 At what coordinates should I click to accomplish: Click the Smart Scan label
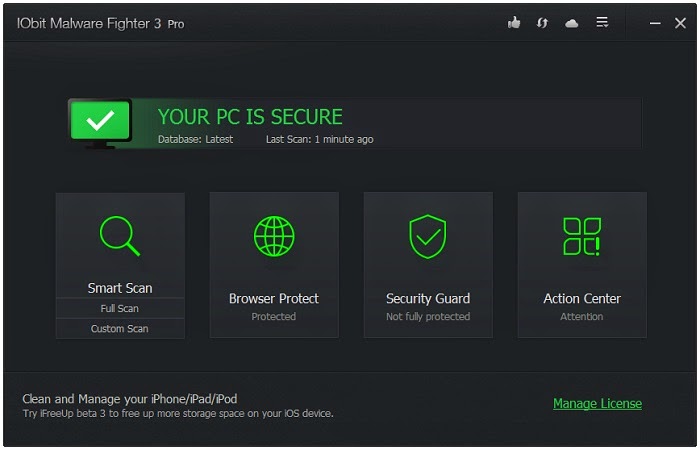120,288
